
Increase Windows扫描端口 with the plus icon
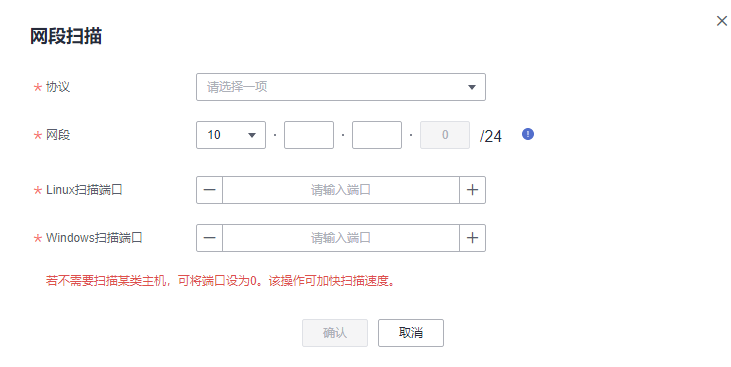point(472,238)
